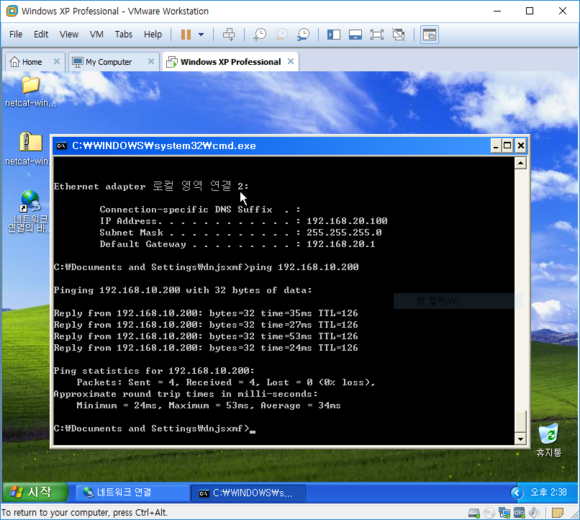Click the Send Ctrl+Alt+Del icon
The image size is (580, 520).
click(x=229, y=35)
